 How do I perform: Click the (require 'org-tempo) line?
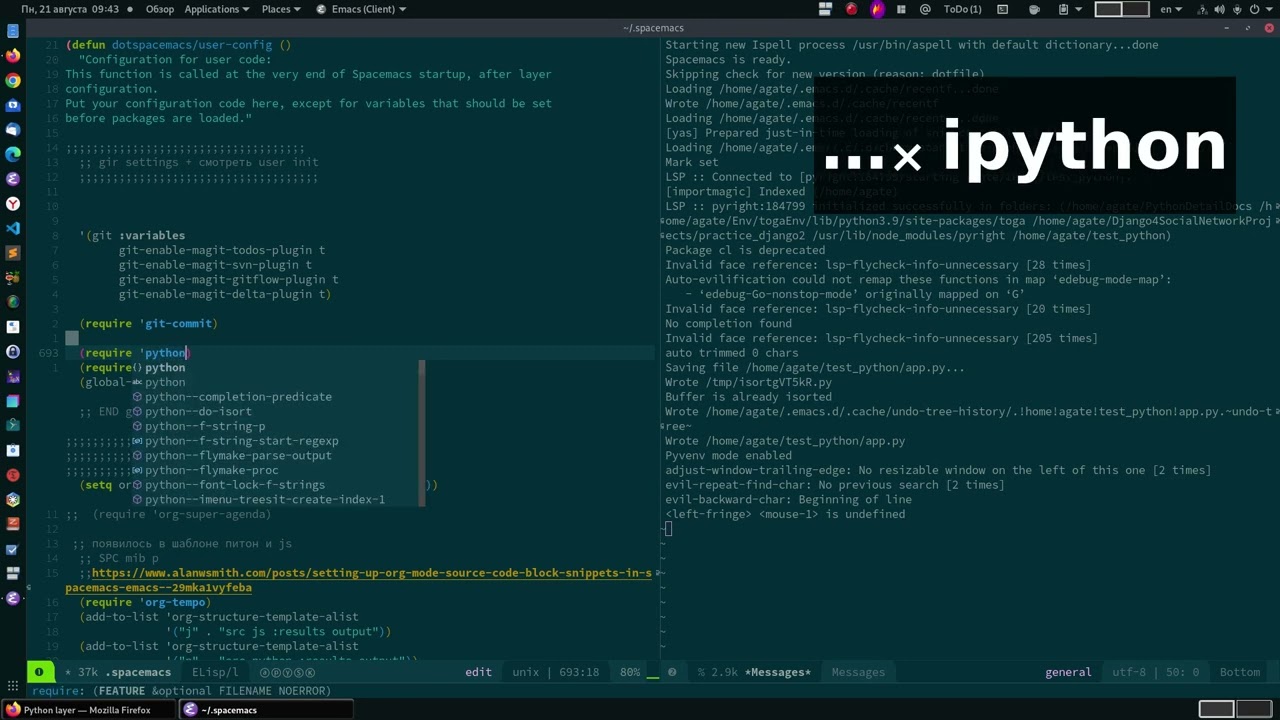click(145, 602)
